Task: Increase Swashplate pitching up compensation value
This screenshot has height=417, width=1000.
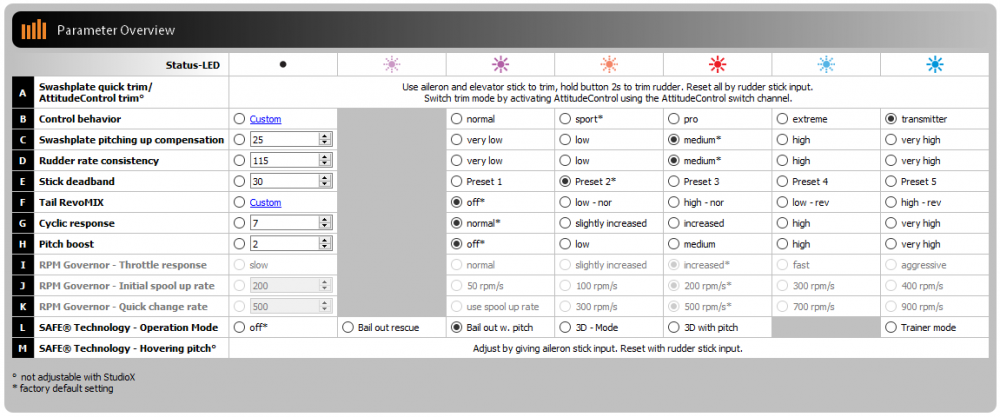Action: [x=324, y=136]
